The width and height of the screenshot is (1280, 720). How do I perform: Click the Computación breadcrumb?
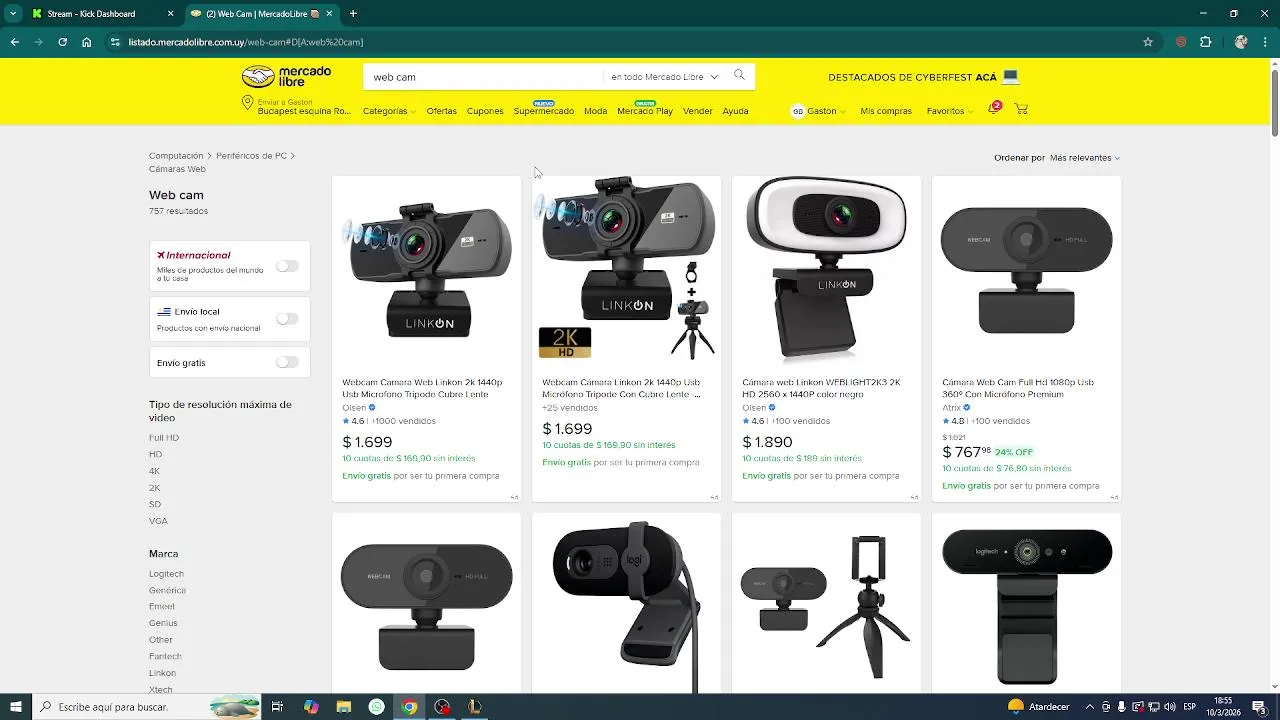(x=176, y=156)
